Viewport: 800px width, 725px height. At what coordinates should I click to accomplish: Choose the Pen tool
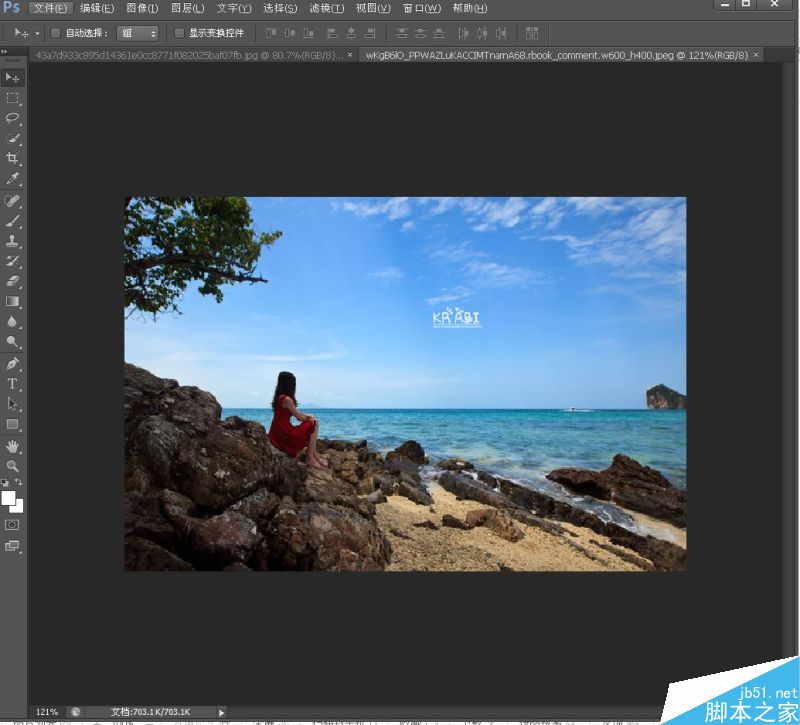(x=12, y=364)
